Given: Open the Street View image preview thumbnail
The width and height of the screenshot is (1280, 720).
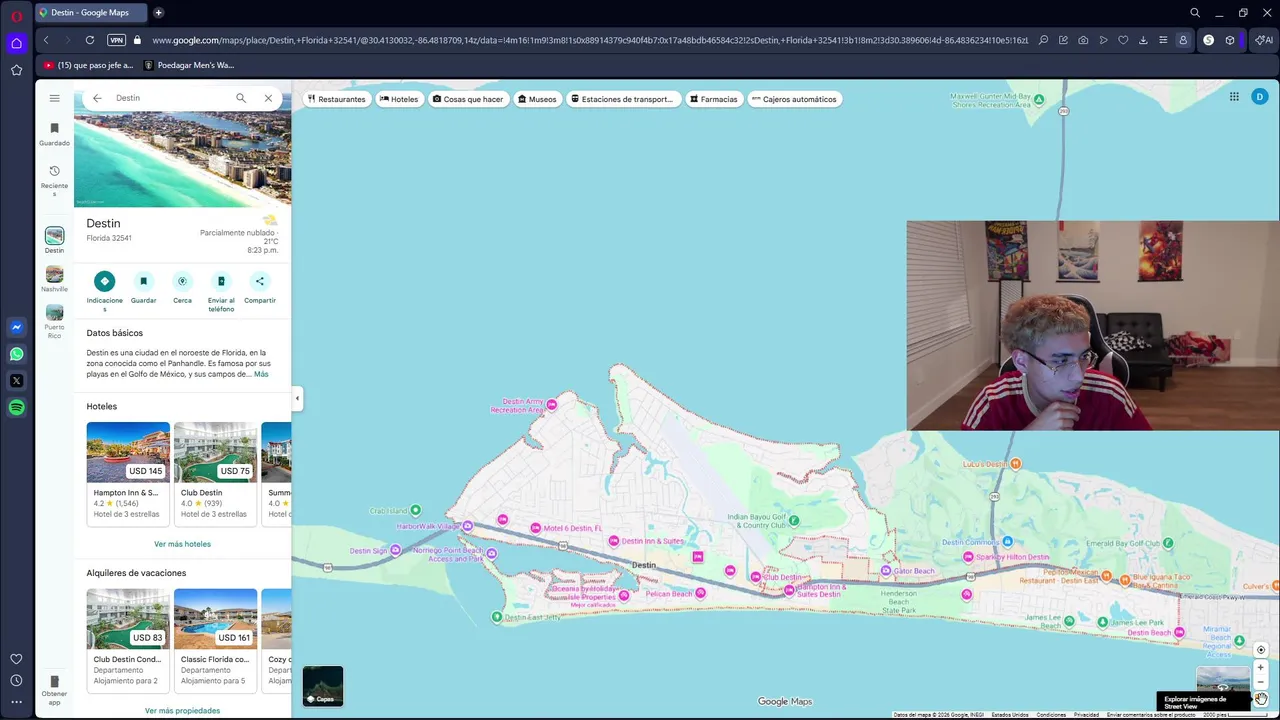Looking at the screenshot, I should 1223,681.
